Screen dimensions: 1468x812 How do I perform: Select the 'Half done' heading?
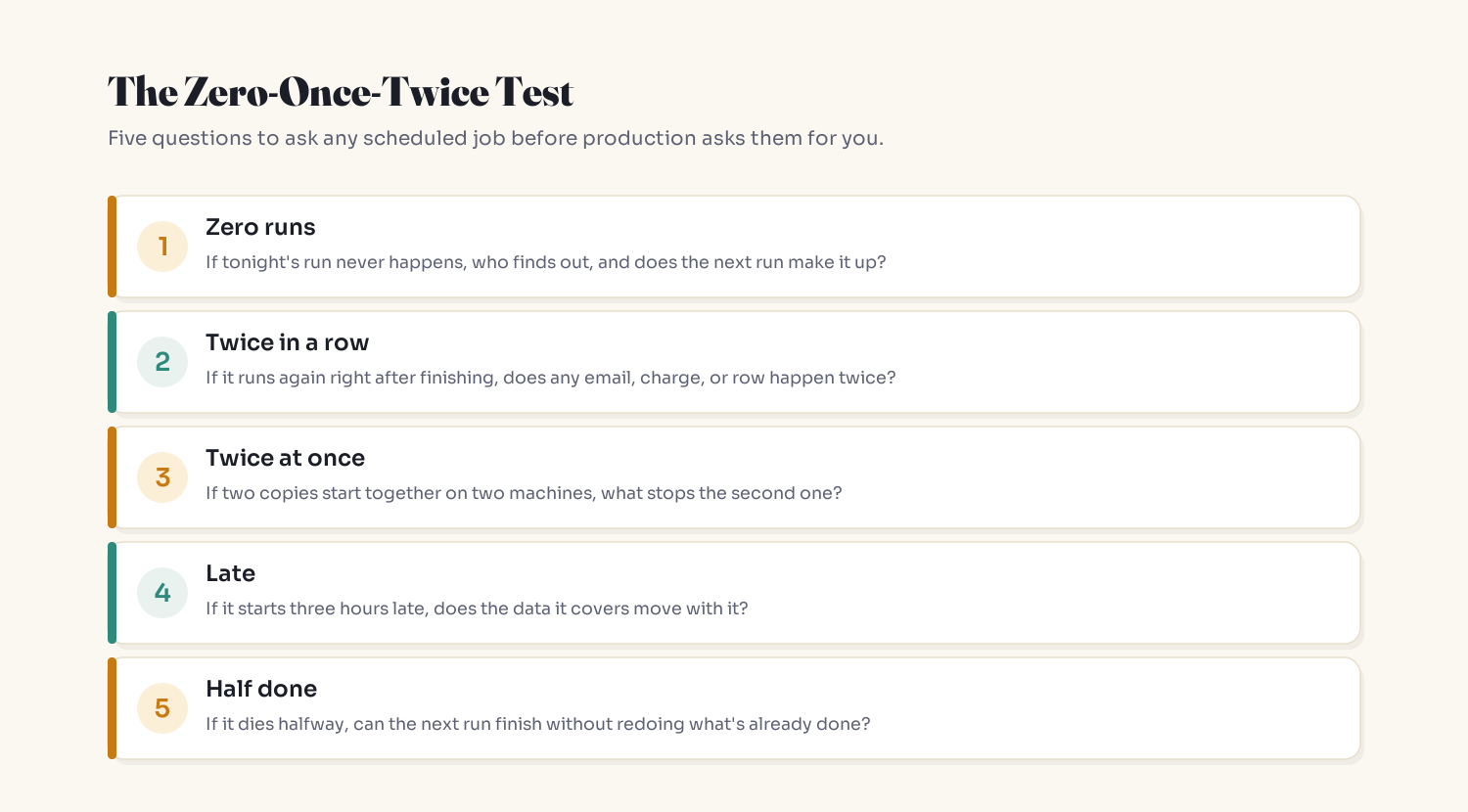261,689
